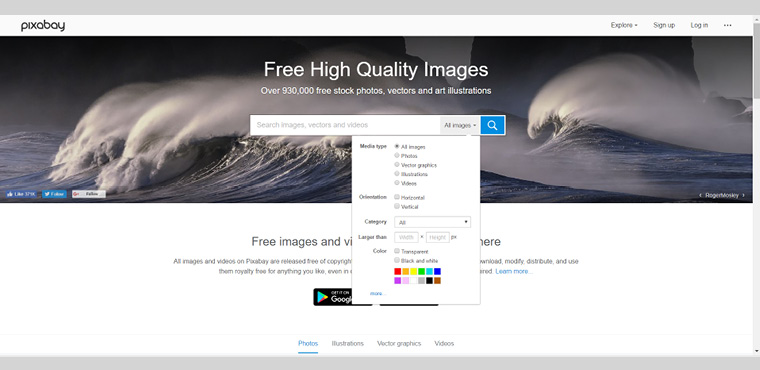Click the Log in link
Screen dimensions: 760x370
pos(699,25)
